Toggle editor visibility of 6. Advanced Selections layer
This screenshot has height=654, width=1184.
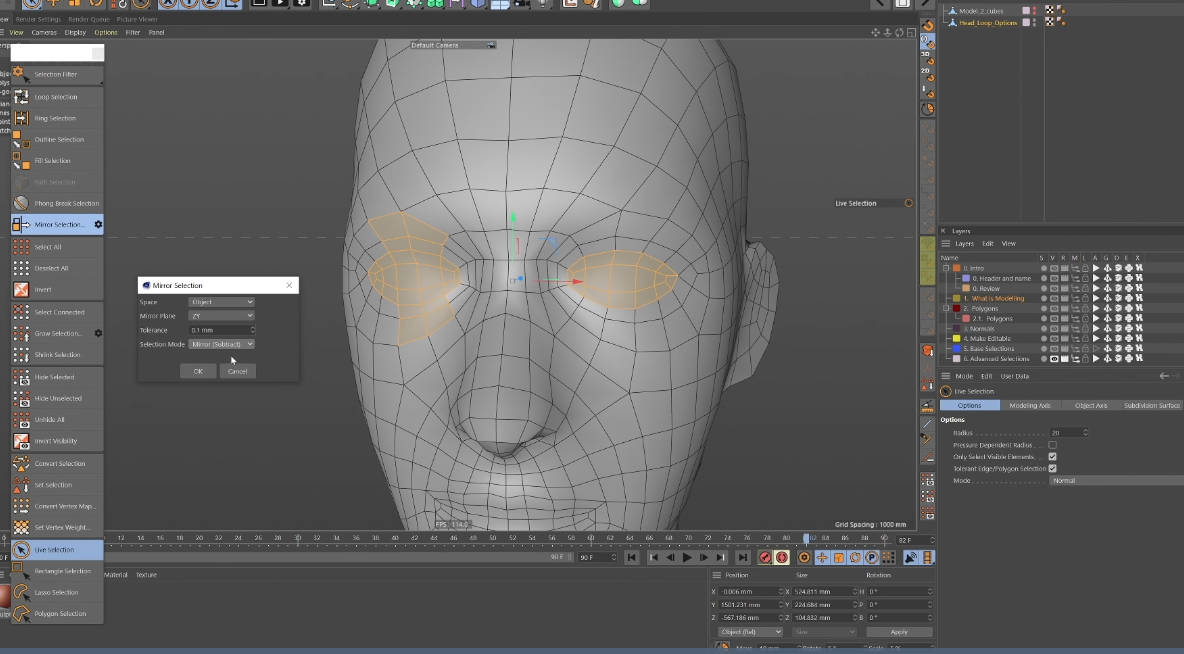[x=1054, y=359]
